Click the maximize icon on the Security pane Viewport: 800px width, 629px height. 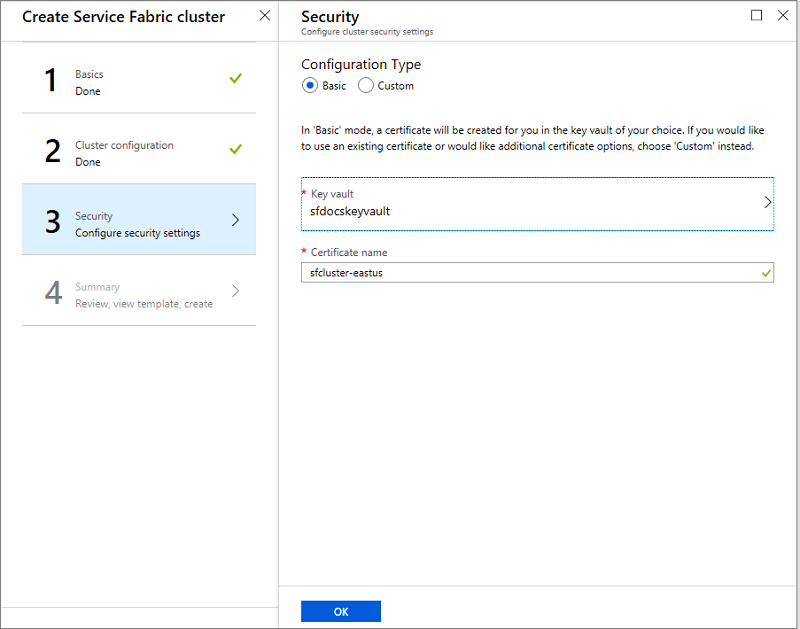[757, 16]
